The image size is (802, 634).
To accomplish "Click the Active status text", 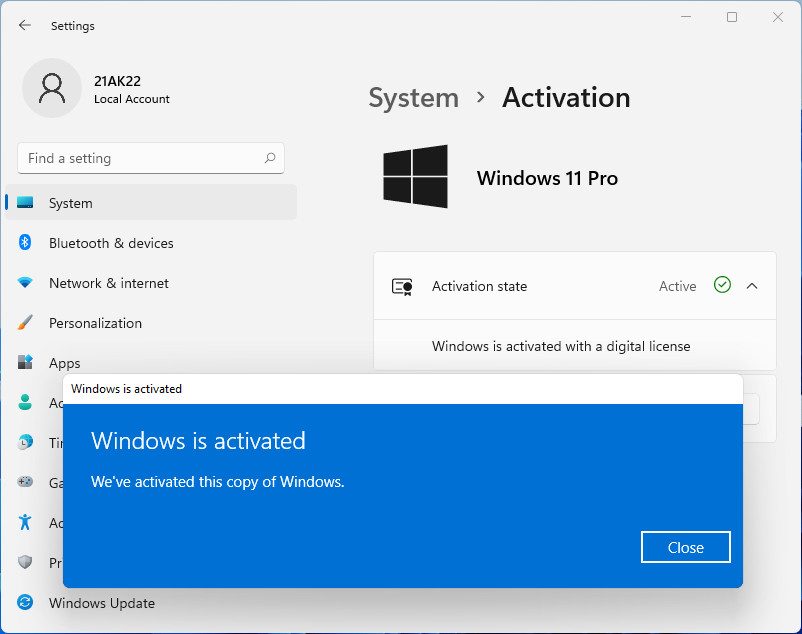I will click(677, 286).
